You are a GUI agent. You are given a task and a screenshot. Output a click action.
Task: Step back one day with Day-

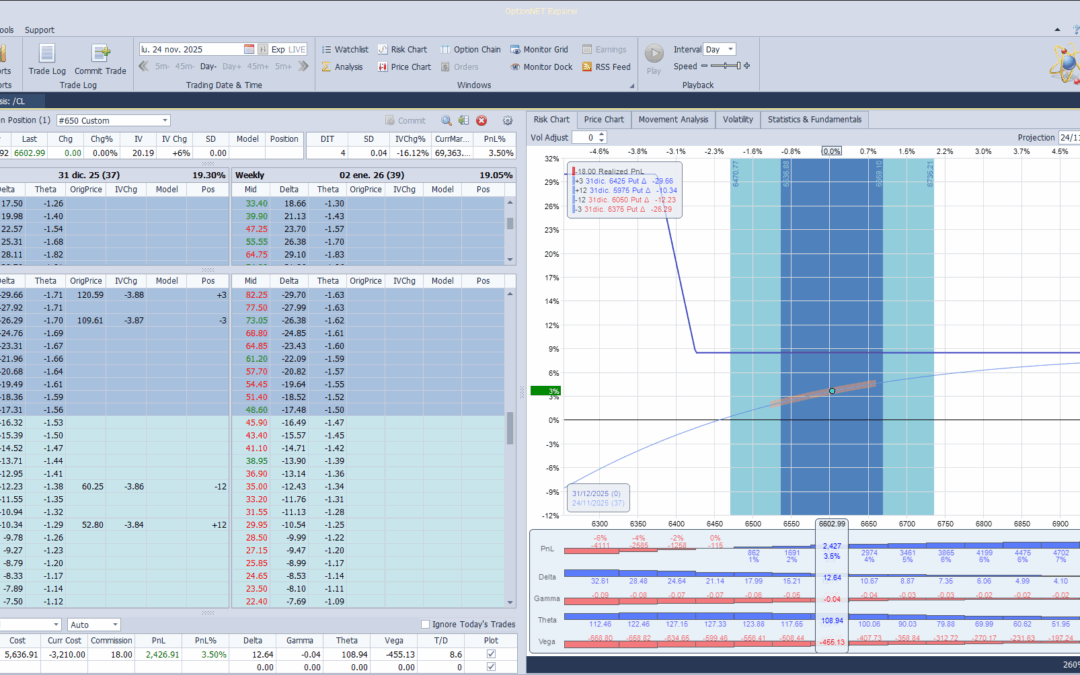point(209,67)
